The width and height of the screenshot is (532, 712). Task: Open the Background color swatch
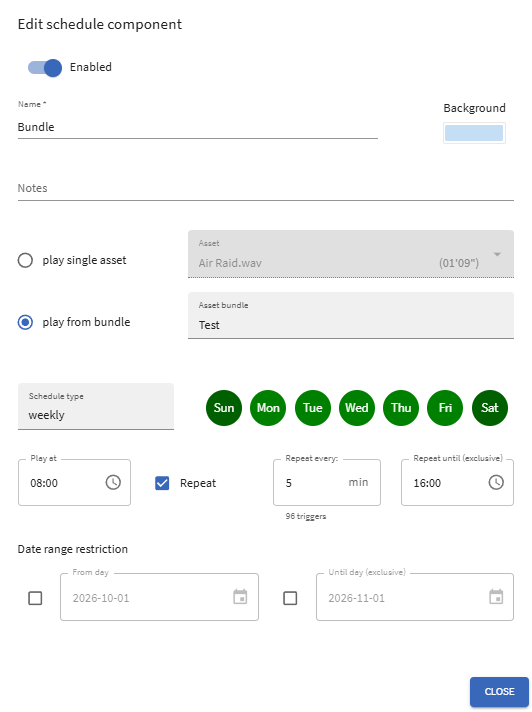click(474, 133)
